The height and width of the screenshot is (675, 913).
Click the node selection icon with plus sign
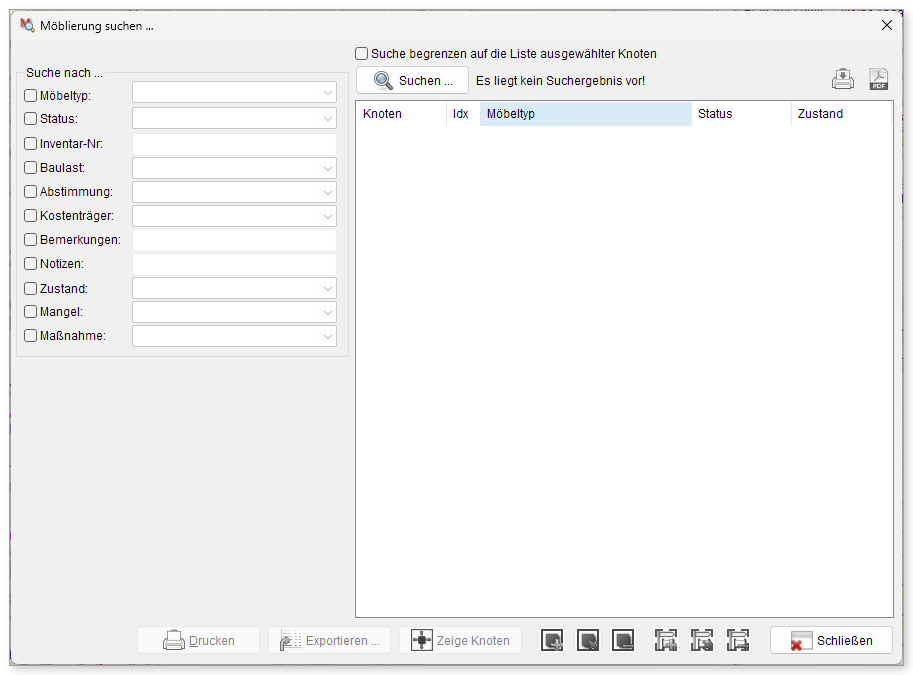[552, 640]
